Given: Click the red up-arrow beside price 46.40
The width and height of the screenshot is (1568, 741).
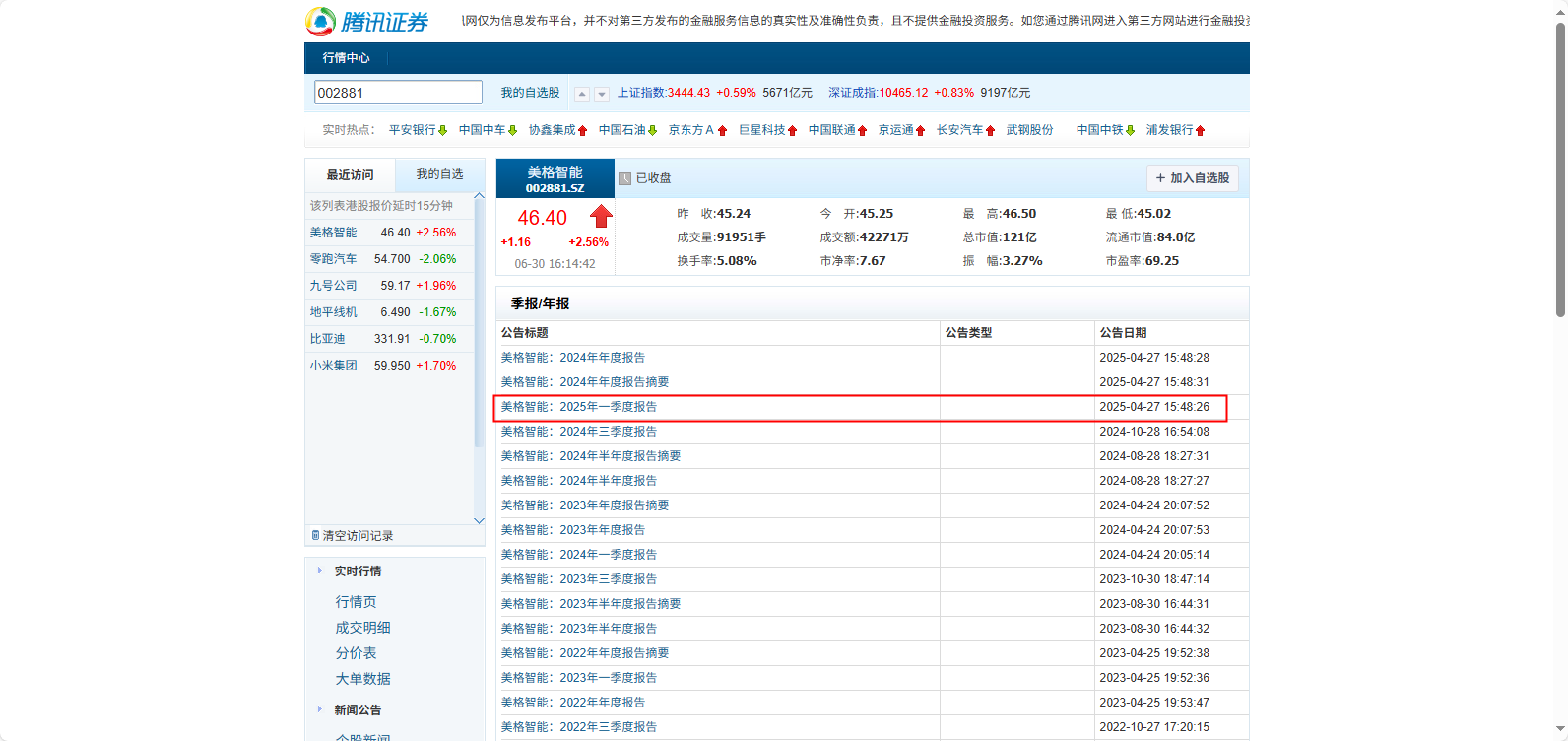Looking at the screenshot, I should tap(601, 216).
